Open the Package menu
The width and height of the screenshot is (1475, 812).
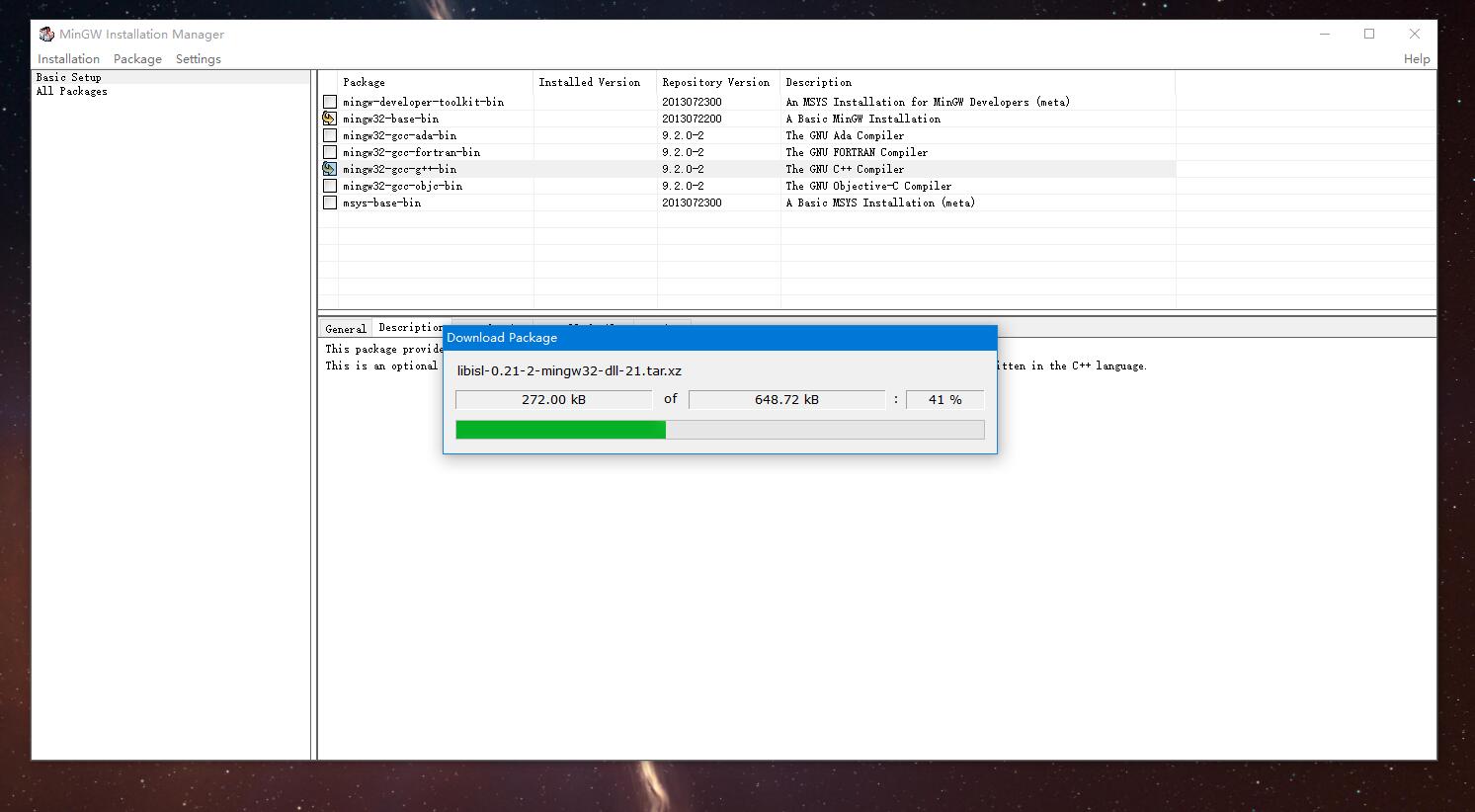coord(137,59)
